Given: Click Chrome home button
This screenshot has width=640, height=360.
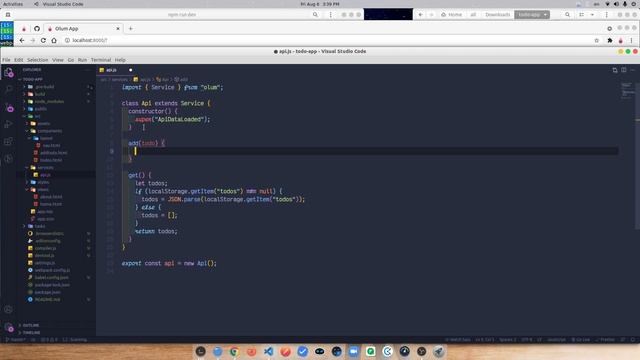Looking at the screenshot, I should coord(54,40).
